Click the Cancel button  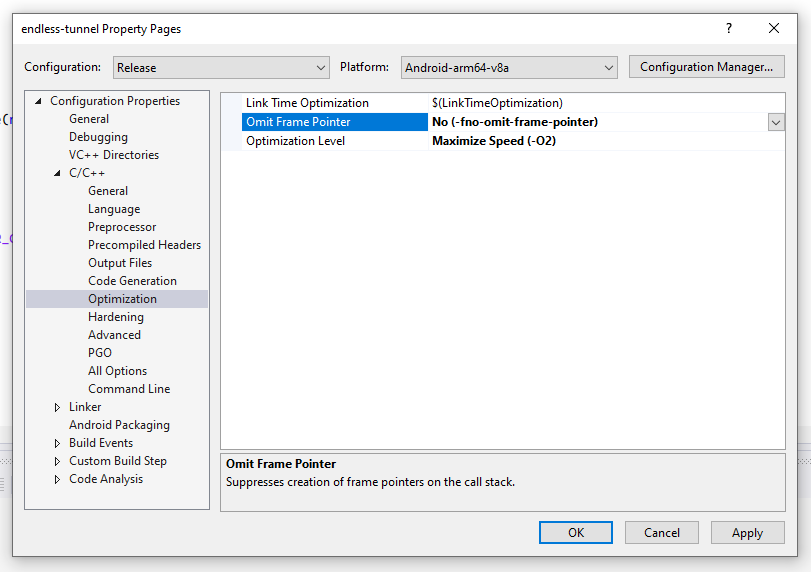coord(661,533)
